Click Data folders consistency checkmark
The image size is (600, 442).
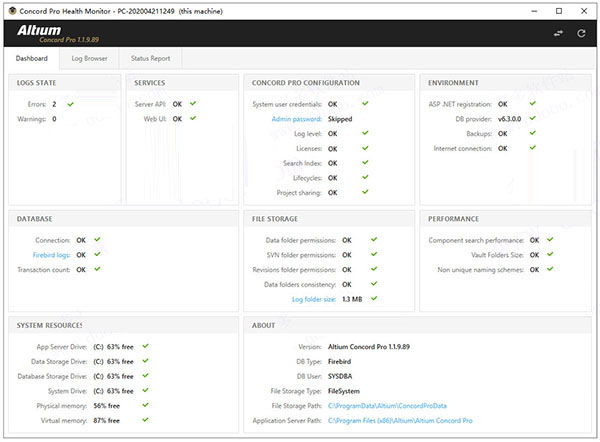click(374, 284)
